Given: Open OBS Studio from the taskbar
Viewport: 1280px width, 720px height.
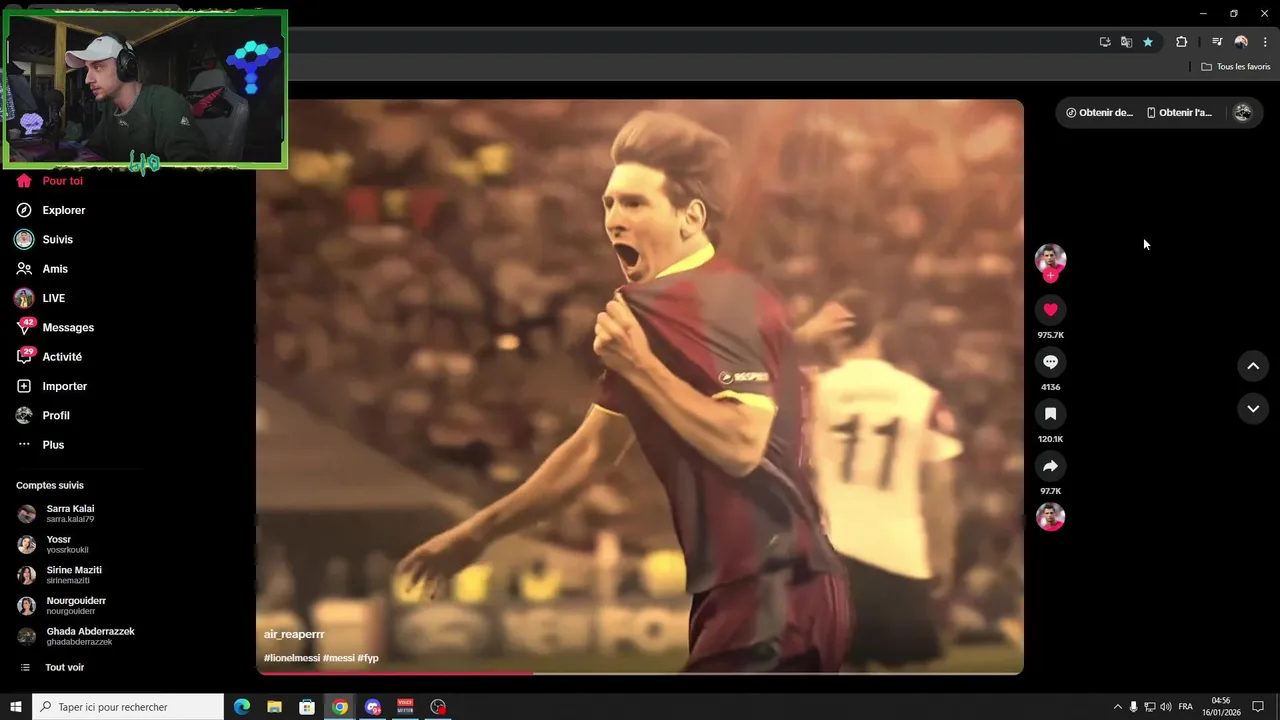Looking at the screenshot, I should 438,707.
